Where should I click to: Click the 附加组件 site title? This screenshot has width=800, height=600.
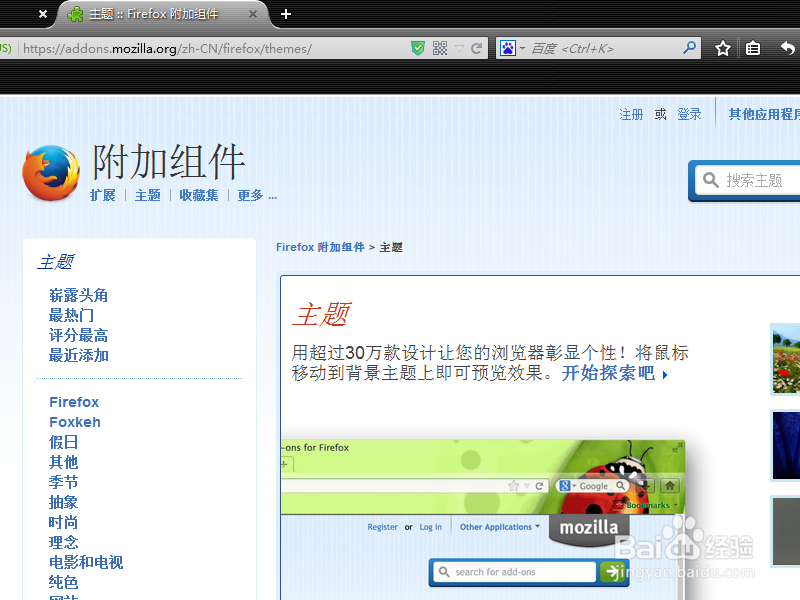[169, 162]
